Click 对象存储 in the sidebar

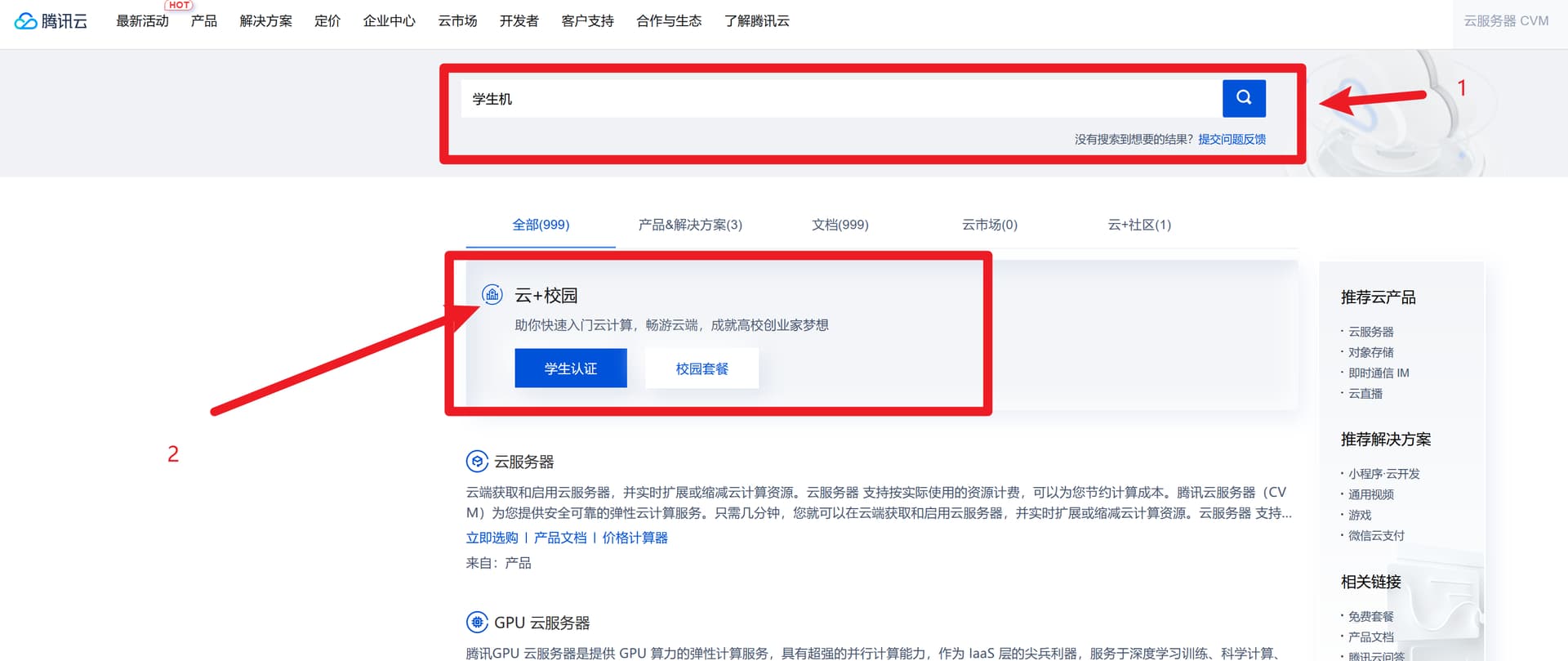click(1371, 352)
